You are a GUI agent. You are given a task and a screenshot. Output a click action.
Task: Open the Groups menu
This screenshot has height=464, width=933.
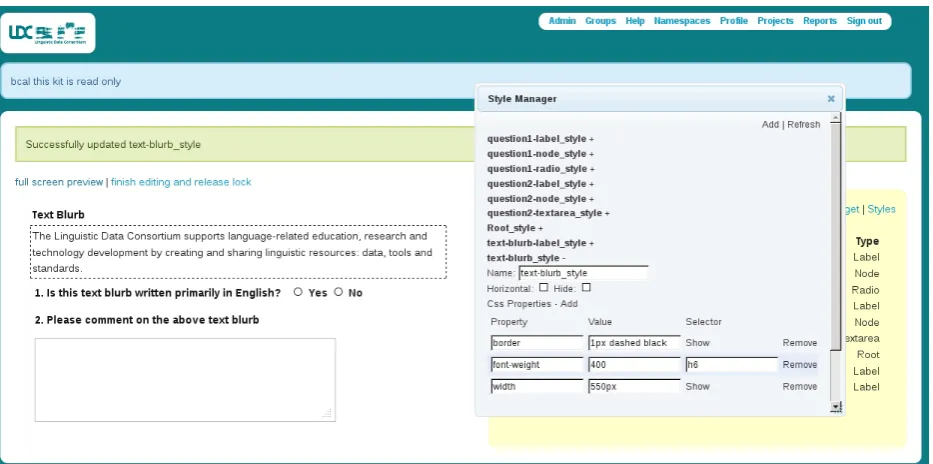click(600, 21)
